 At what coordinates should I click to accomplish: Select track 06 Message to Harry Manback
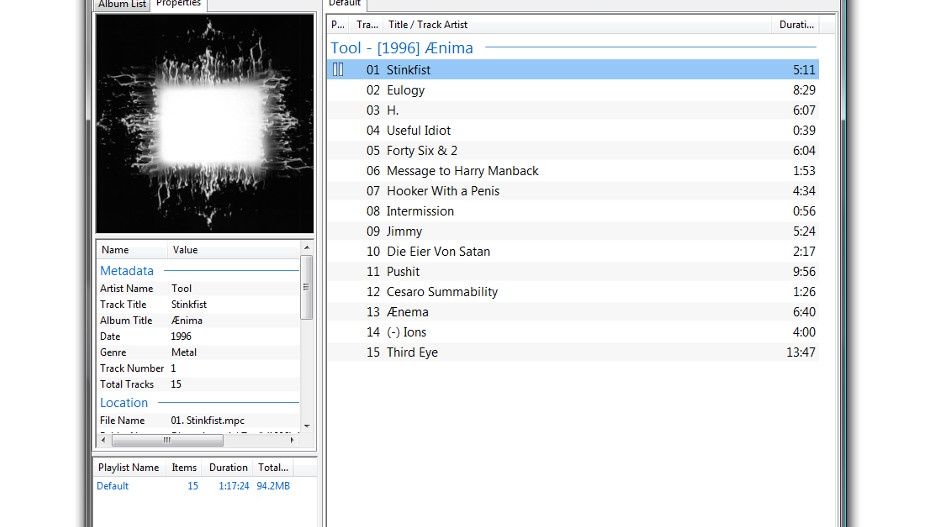(573, 171)
